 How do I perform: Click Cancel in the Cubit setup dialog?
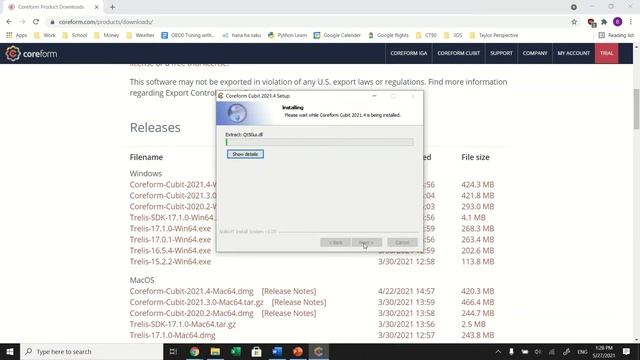point(402,242)
